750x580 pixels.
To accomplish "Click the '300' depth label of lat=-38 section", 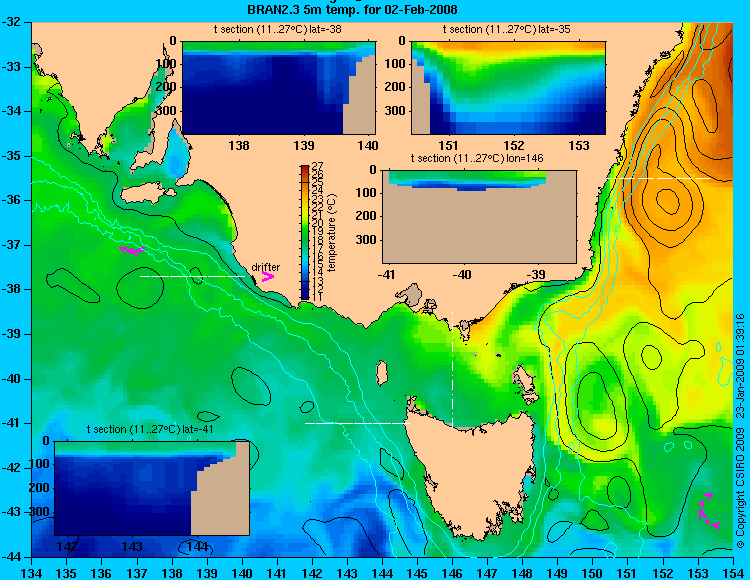I will click(167, 110).
